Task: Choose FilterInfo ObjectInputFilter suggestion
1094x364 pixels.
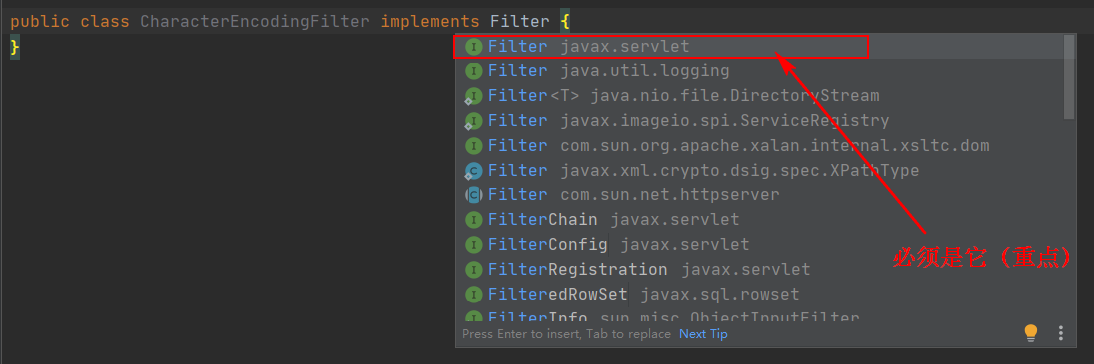Action: coord(760,315)
